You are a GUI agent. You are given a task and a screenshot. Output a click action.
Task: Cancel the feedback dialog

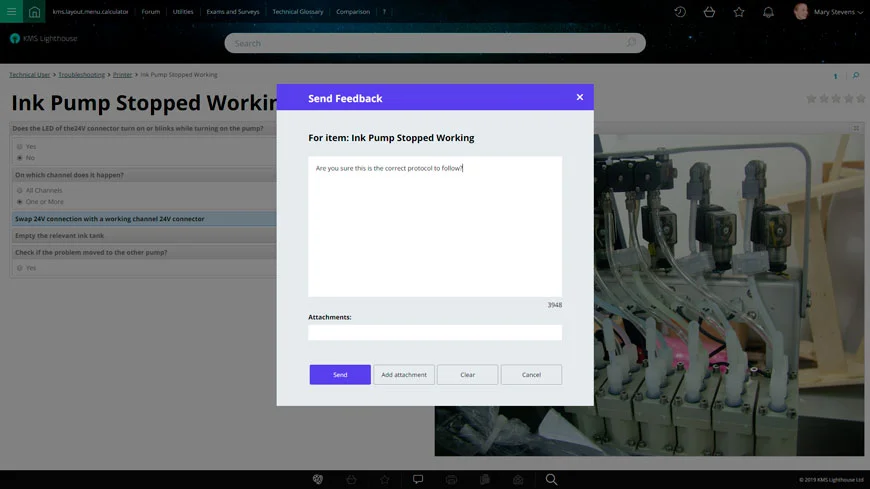pos(532,375)
